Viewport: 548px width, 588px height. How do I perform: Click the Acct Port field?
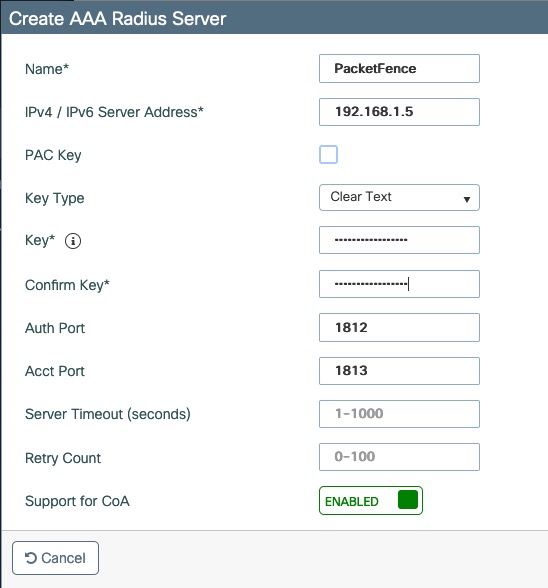399,371
